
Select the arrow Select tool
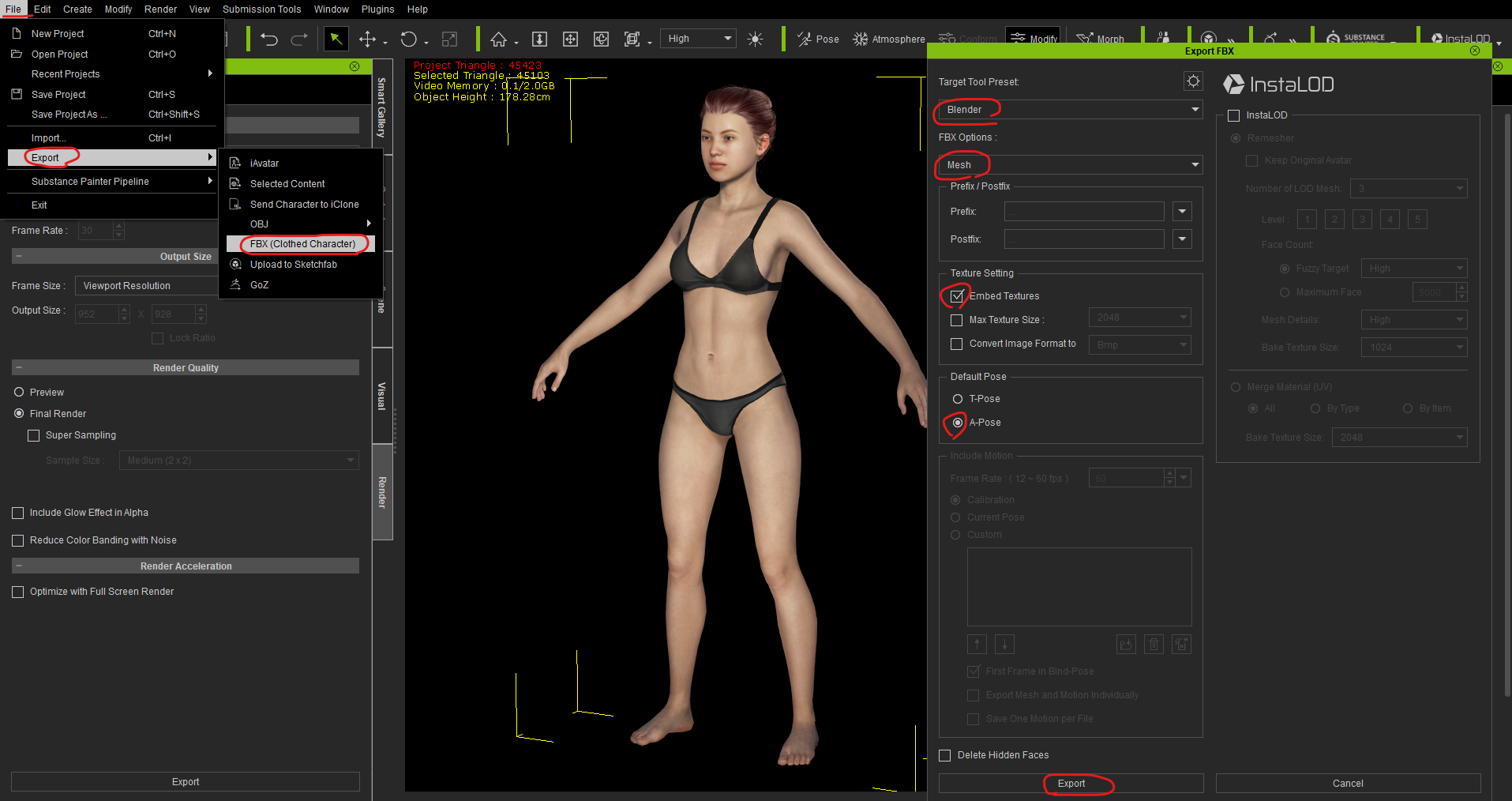(x=336, y=39)
